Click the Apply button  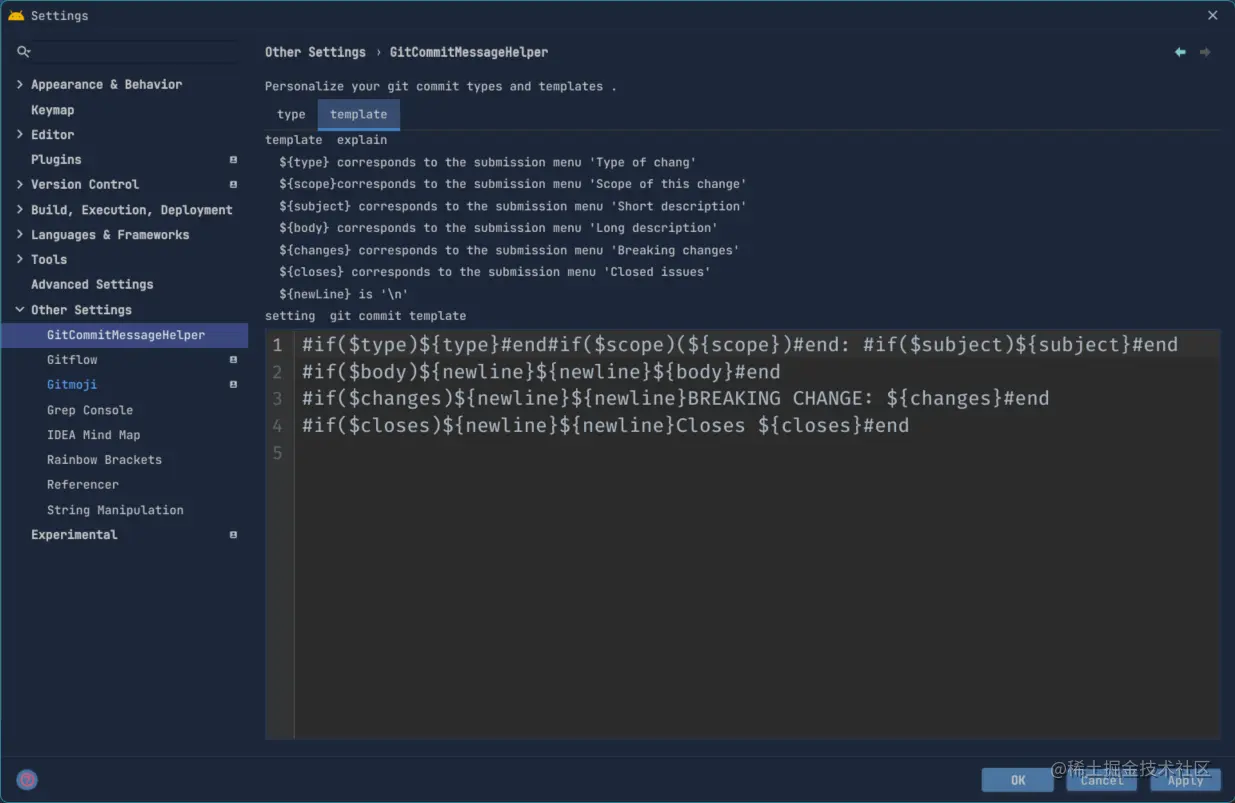tap(1186, 780)
